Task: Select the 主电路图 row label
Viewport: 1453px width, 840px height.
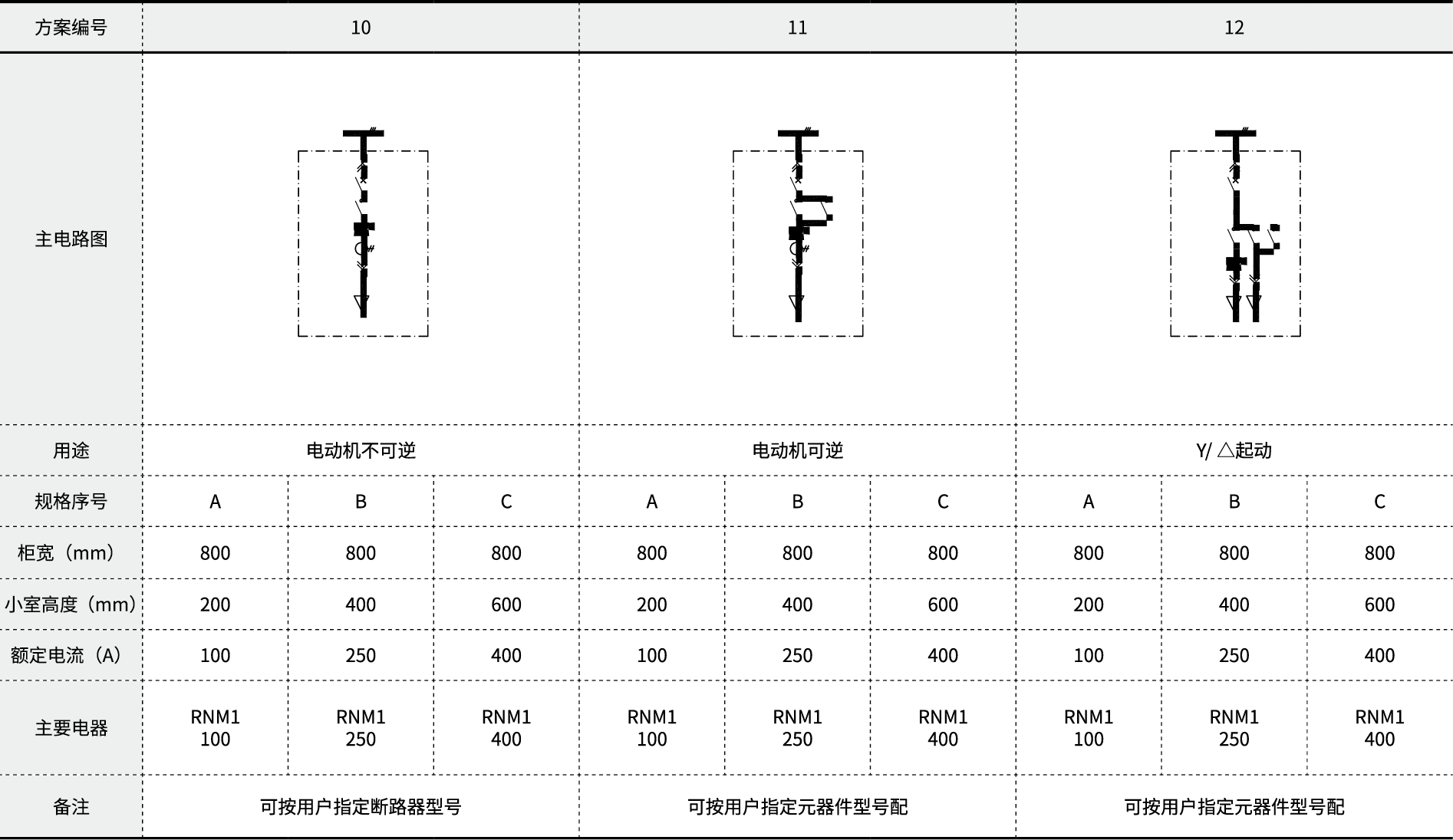Action: 71,239
